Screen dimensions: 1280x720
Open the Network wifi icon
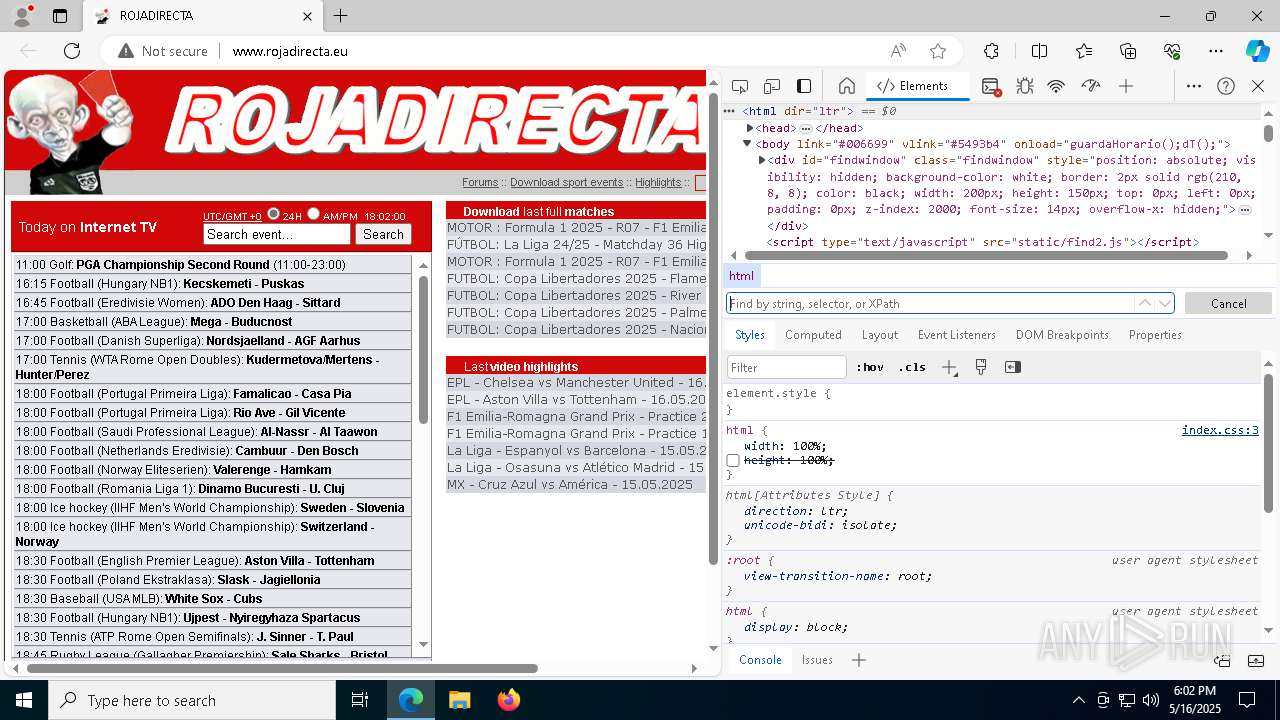point(1056,86)
